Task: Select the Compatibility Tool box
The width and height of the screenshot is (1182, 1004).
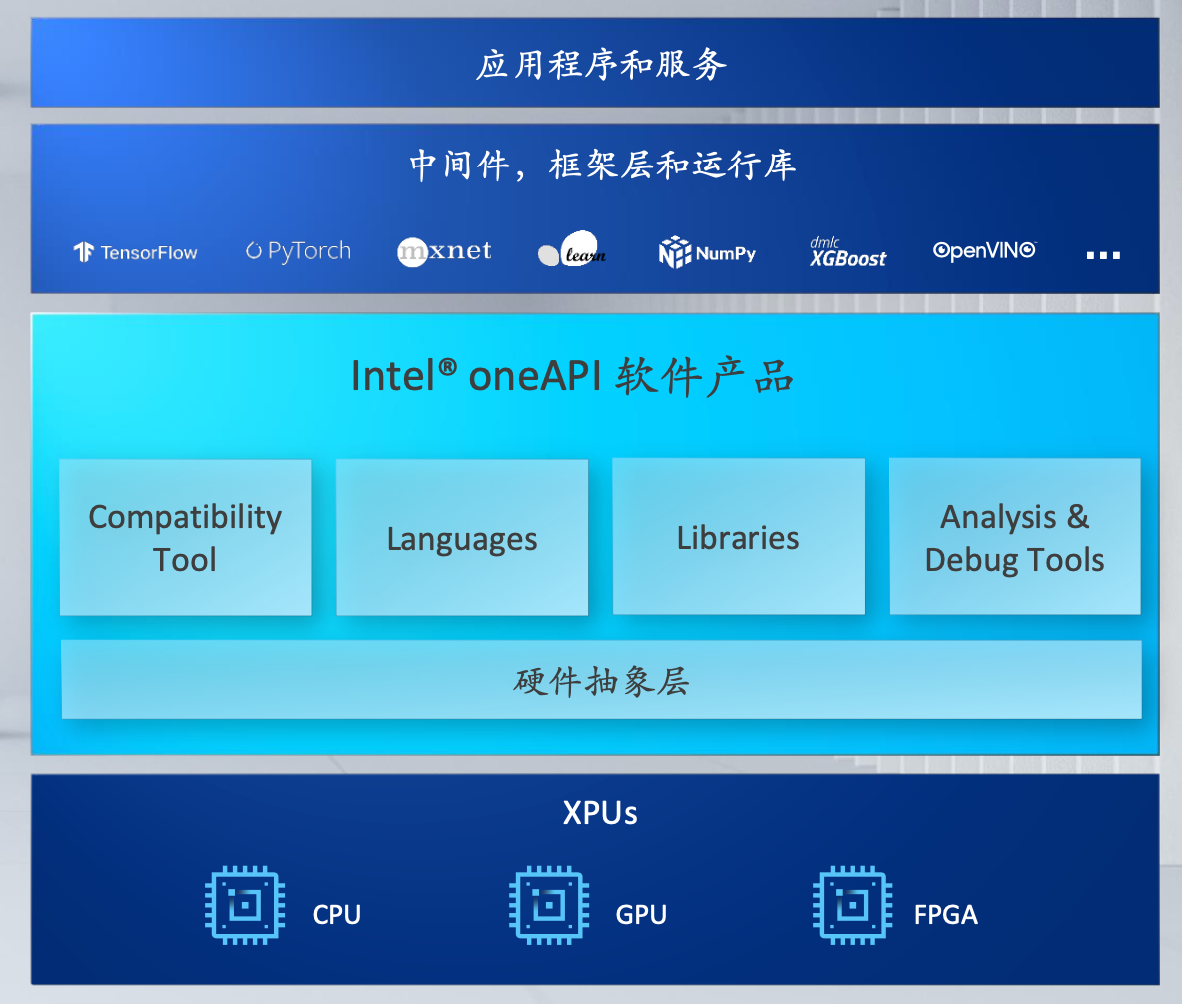Action: coord(185,537)
